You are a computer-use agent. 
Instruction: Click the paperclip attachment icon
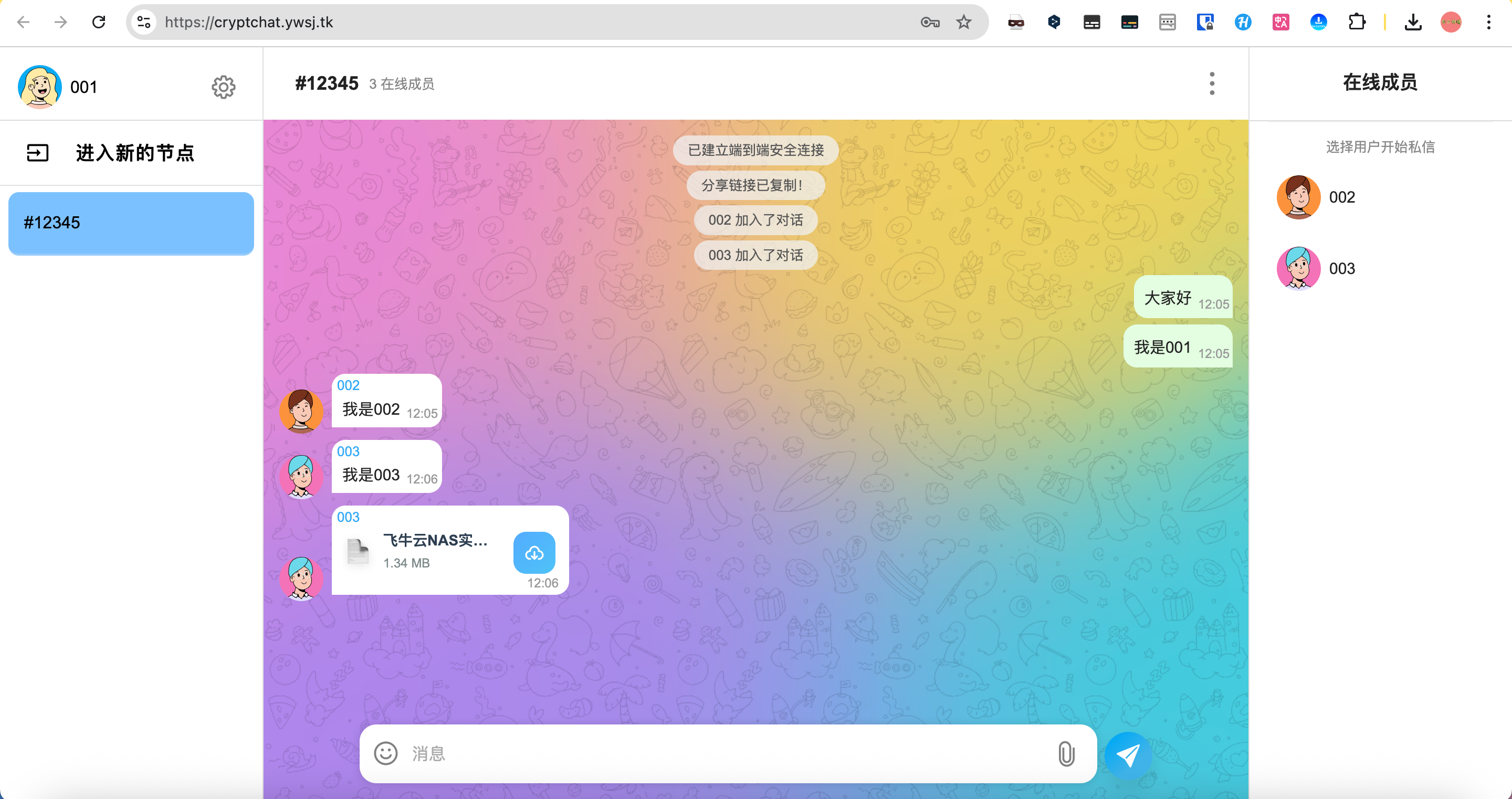(1066, 754)
